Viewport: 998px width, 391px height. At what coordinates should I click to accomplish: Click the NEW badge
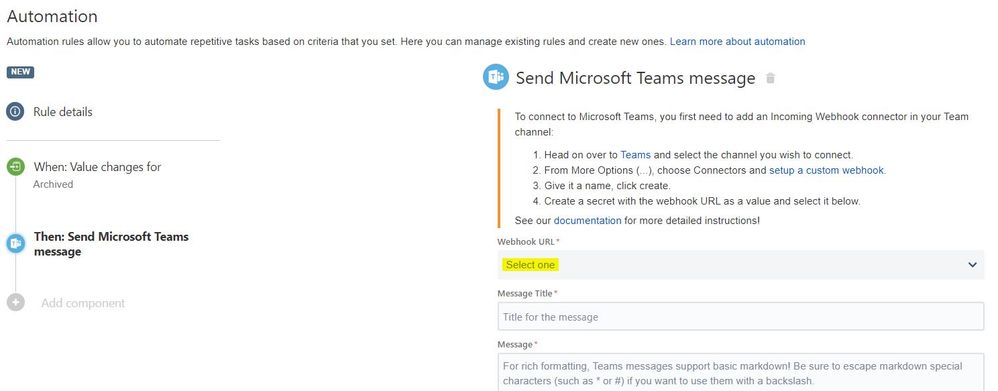(20, 72)
